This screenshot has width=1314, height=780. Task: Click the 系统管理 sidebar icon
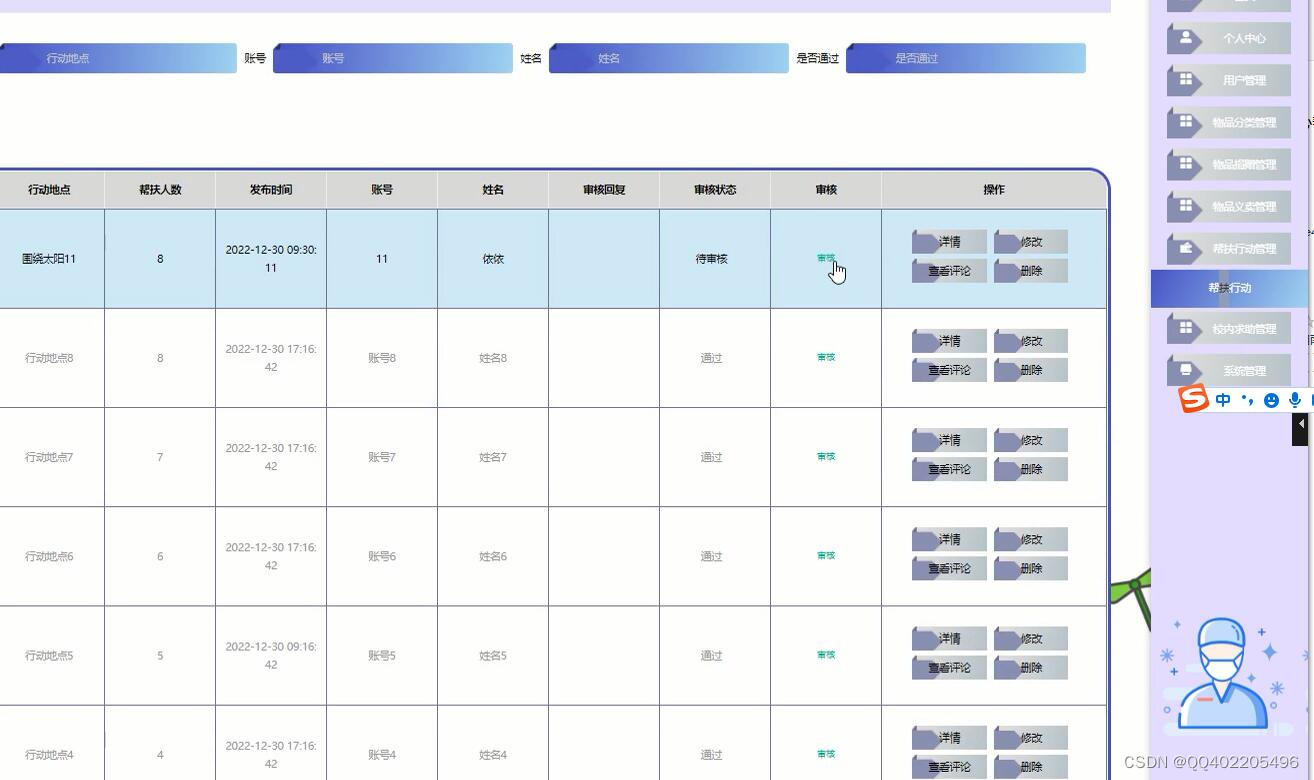point(1187,370)
